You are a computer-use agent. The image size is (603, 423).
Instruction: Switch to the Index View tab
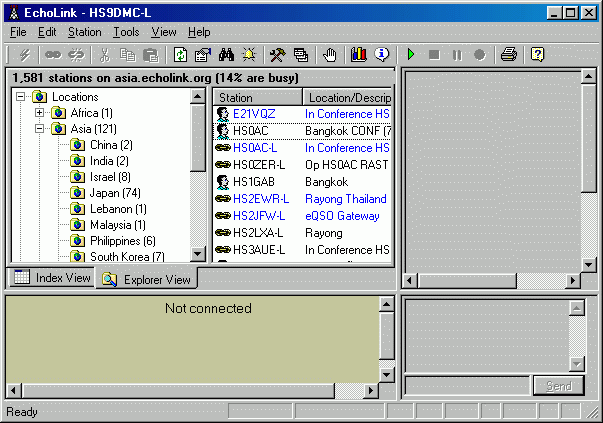52,277
